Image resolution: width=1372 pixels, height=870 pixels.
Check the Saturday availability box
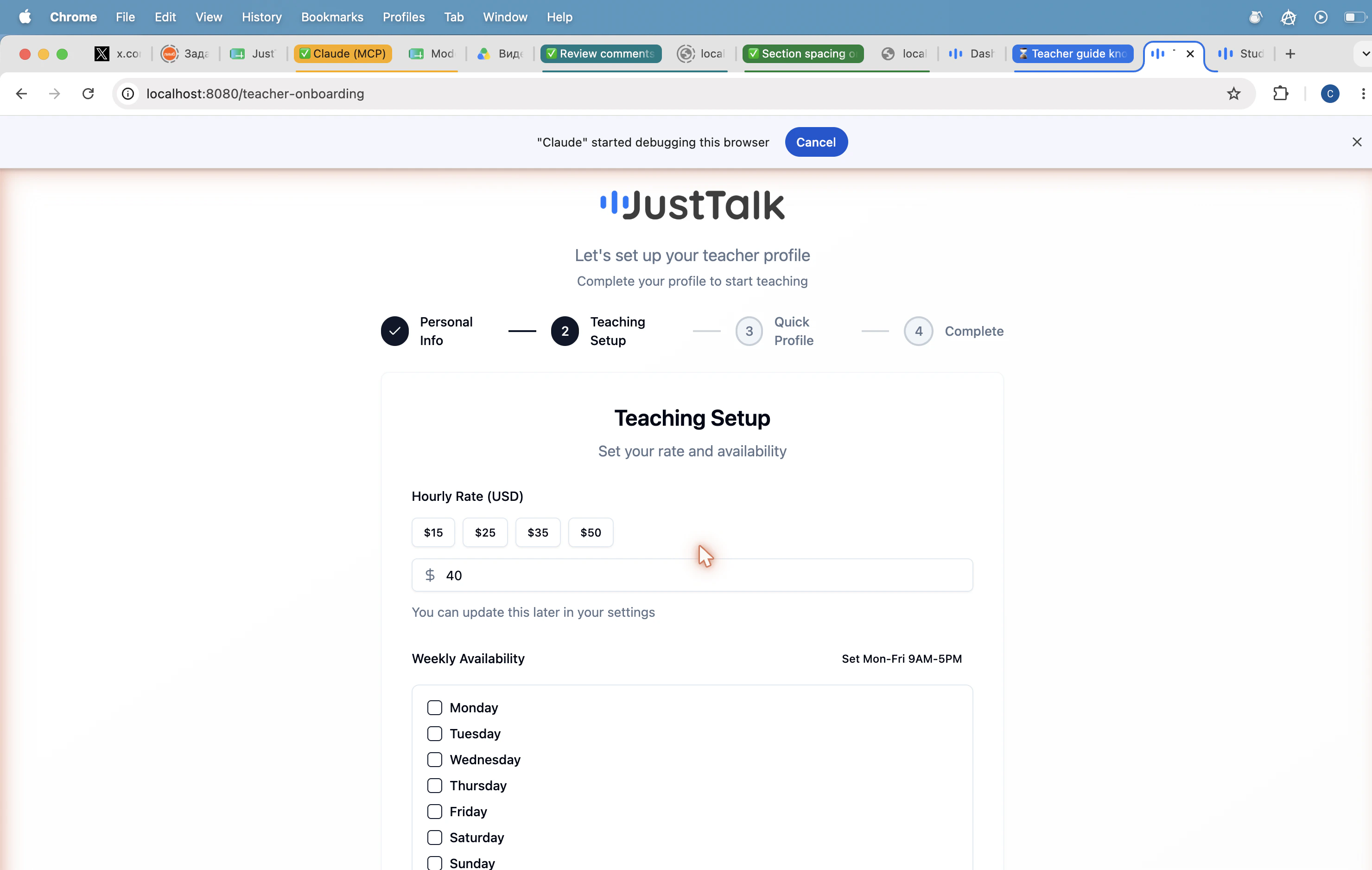point(435,838)
